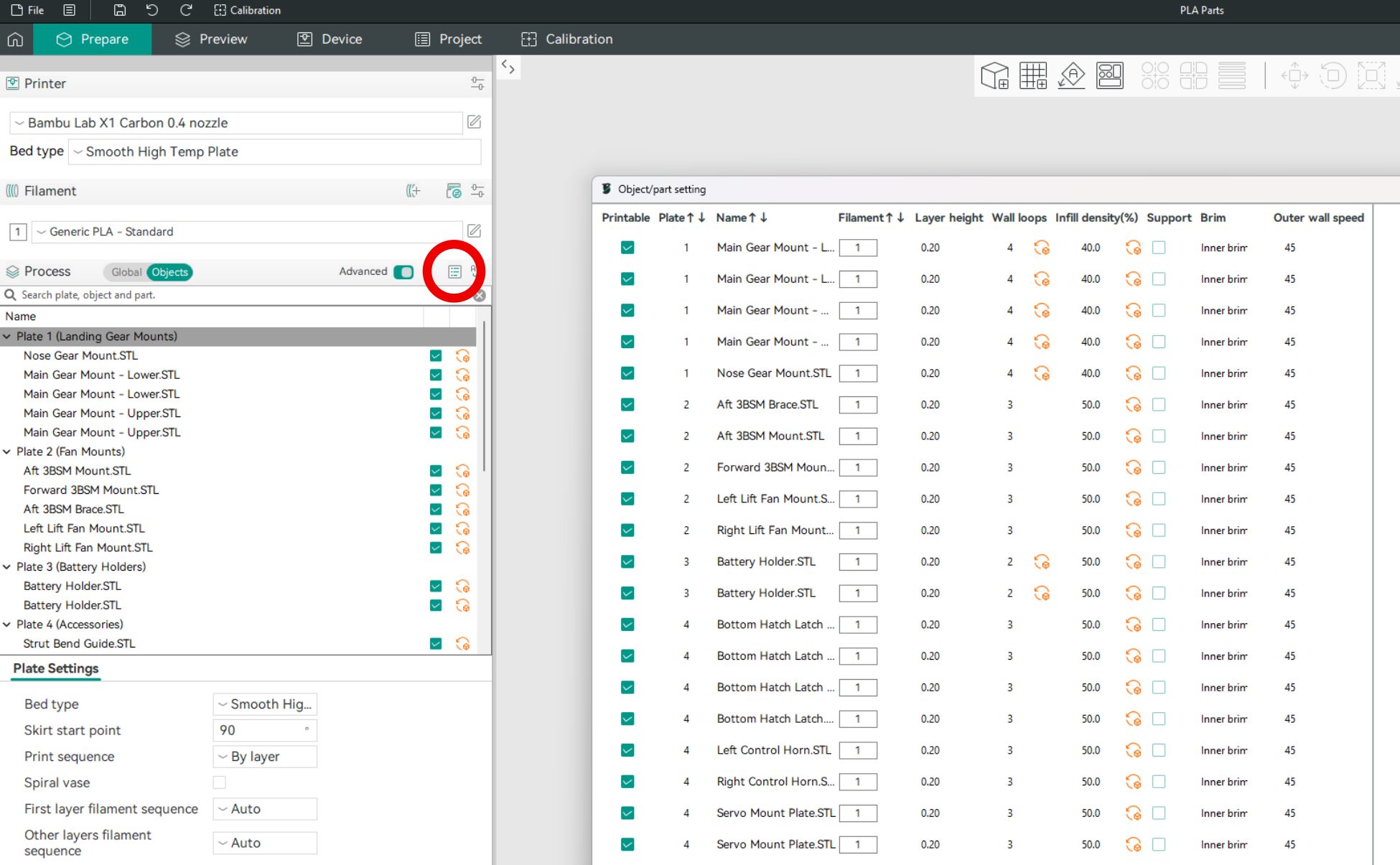Image resolution: width=1400 pixels, height=865 pixels.
Task: Toggle the Advanced settings switch
Action: [403, 272]
